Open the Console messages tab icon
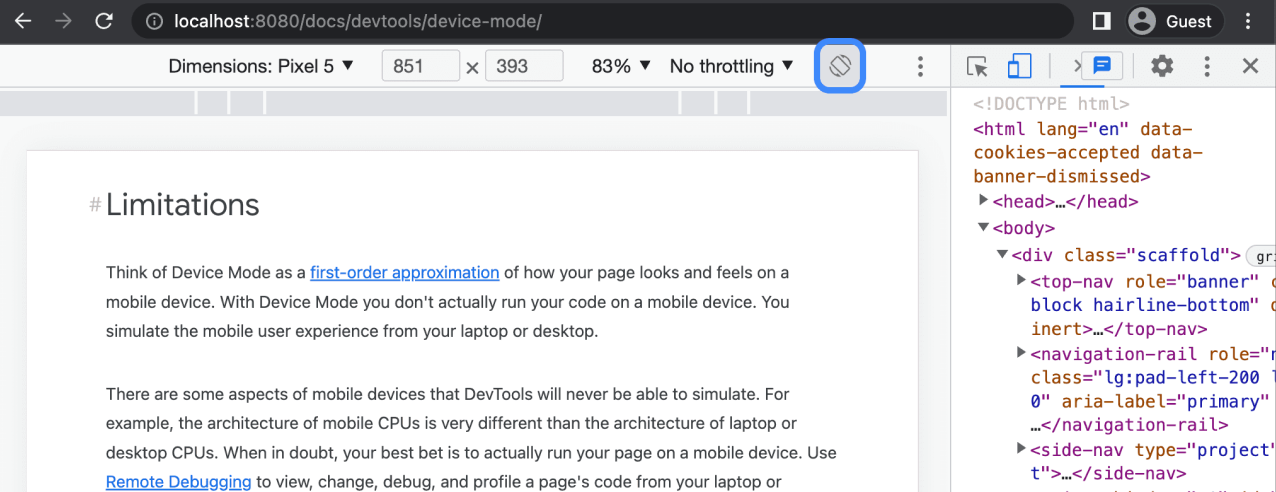 [1101, 66]
